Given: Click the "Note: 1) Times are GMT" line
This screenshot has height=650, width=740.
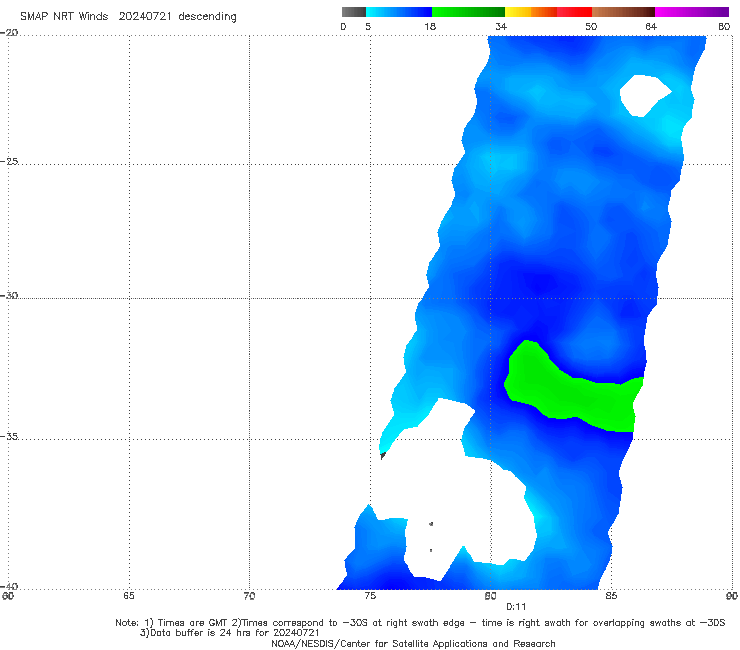Looking at the screenshot, I should 420,623.
